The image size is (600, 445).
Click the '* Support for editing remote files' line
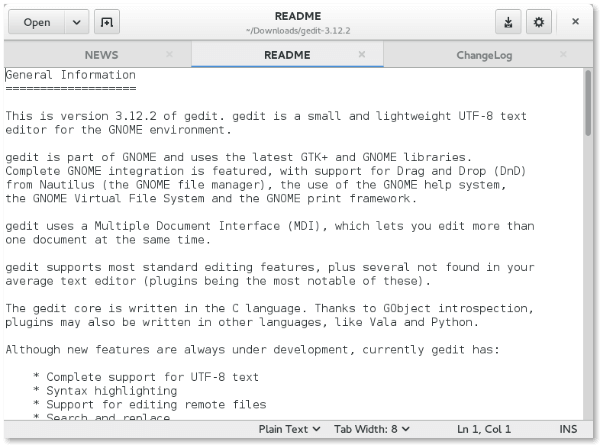click(x=149, y=404)
